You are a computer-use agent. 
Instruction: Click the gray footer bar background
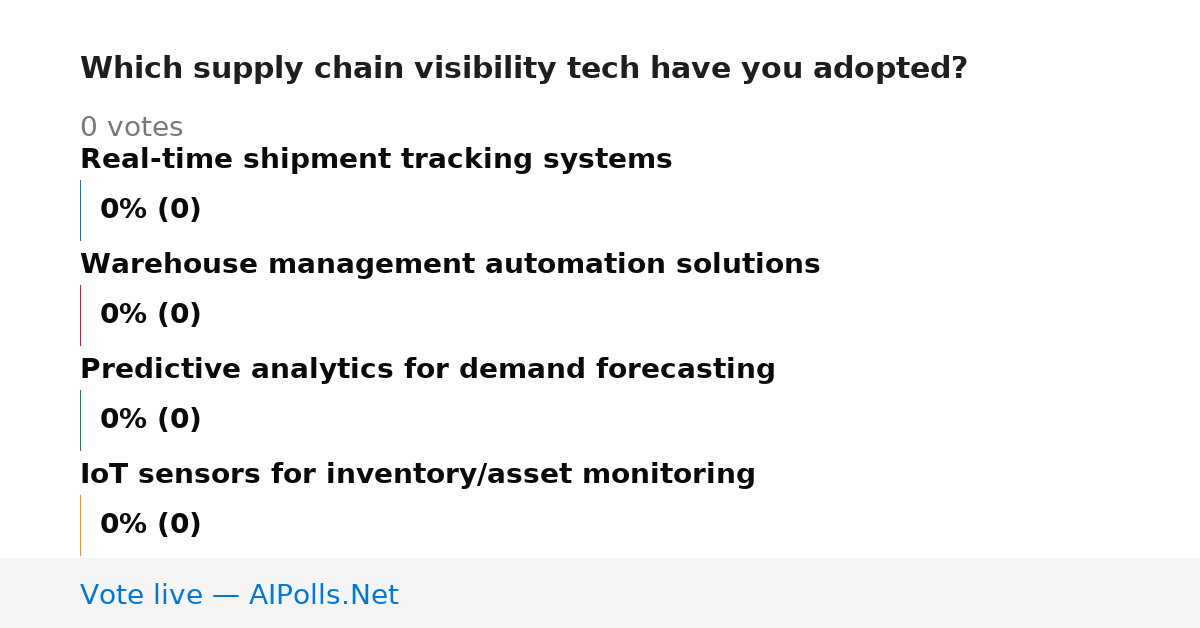click(x=800, y=593)
